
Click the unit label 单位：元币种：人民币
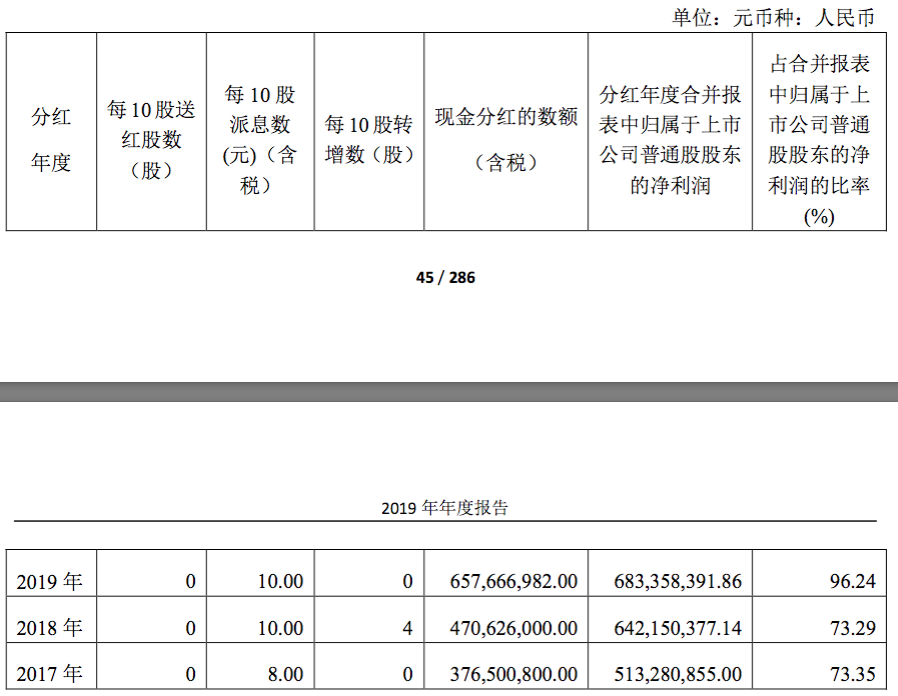pos(773,17)
